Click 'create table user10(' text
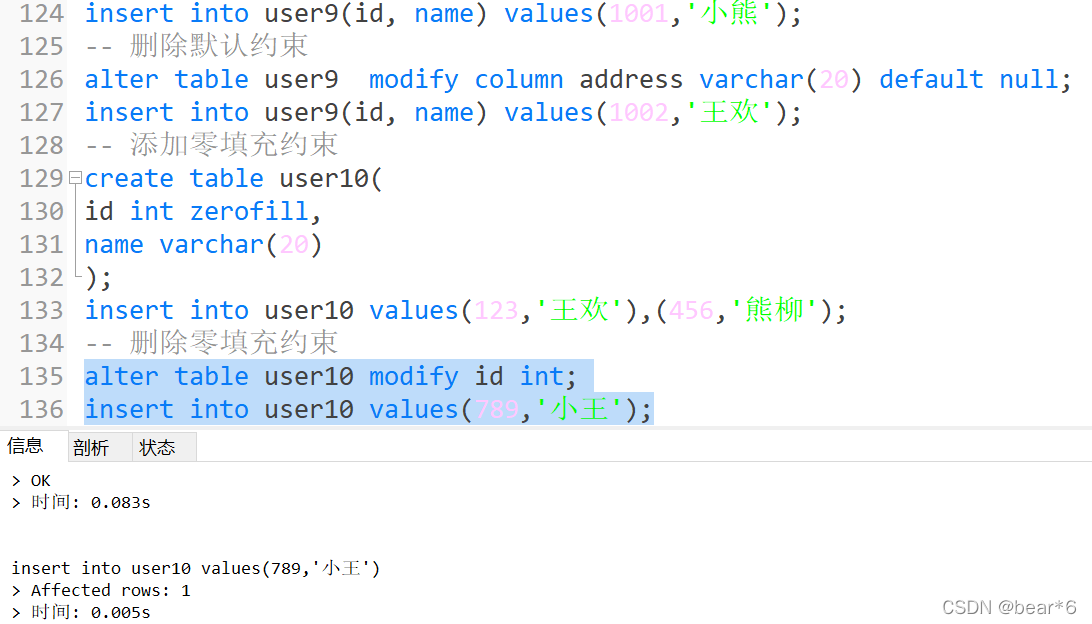Image resolution: width=1092 pixels, height=624 pixels. coord(233,178)
